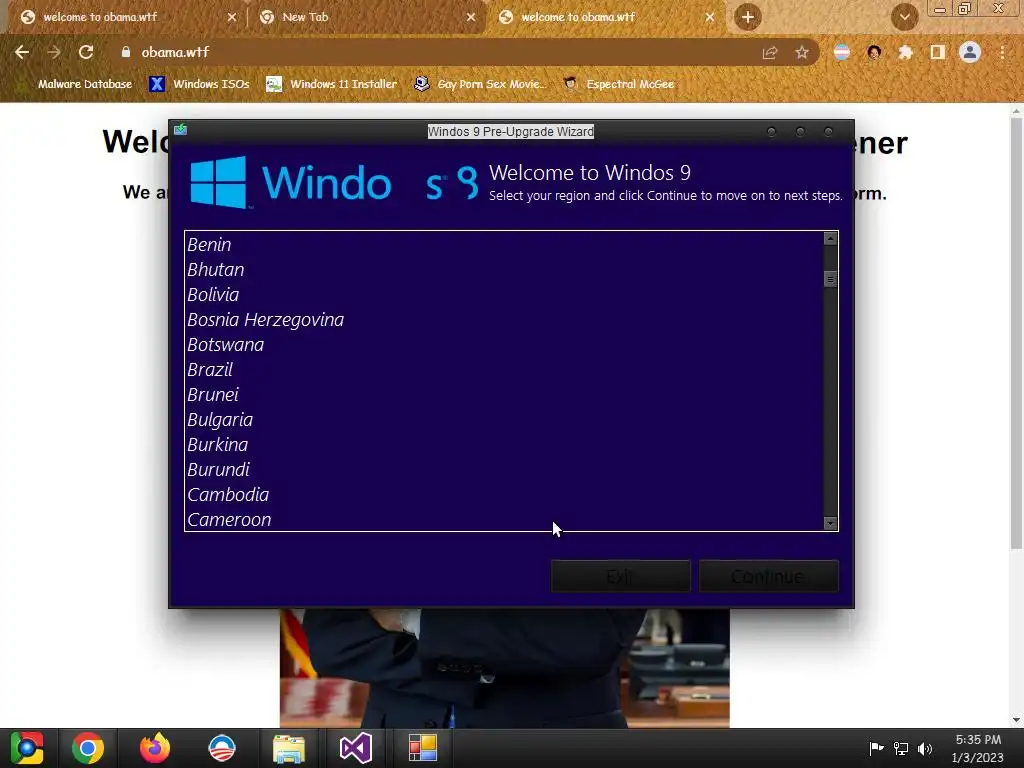Open the colorful tiles taskbar app
The image size is (1024, 768).
[x=423, y=748]
